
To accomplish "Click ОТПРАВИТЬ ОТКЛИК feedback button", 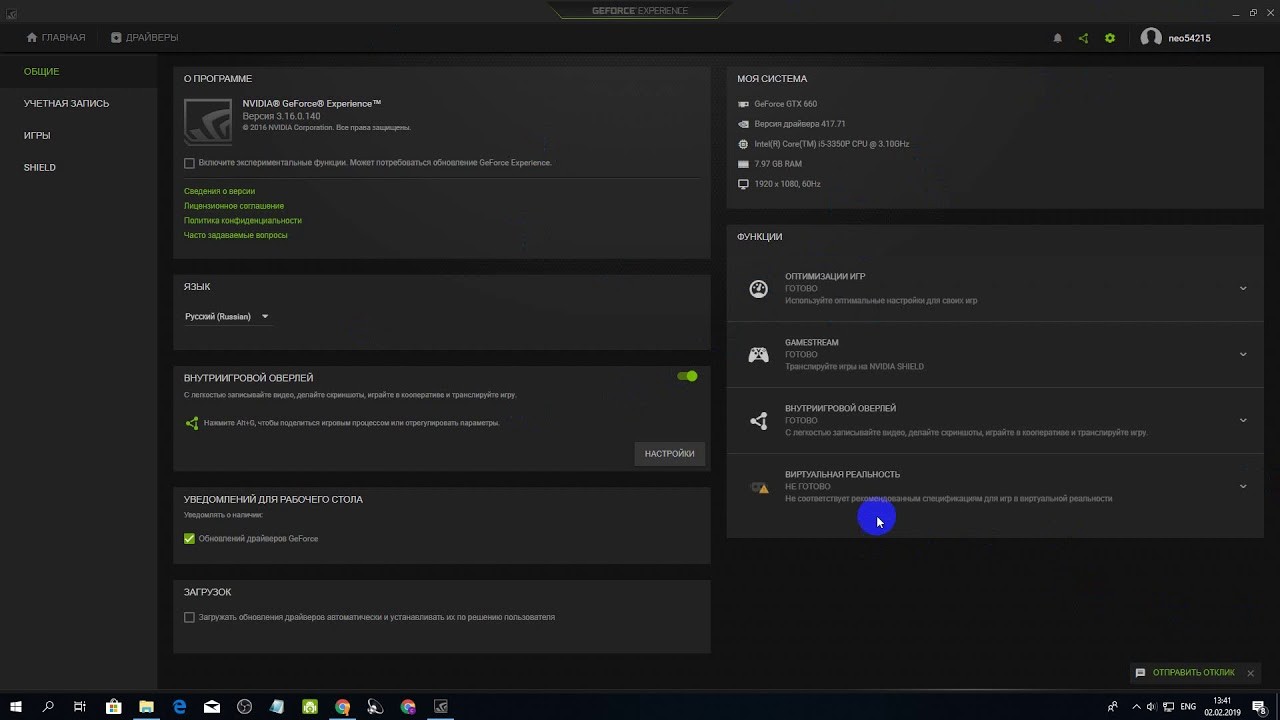I will (1194, 673).
